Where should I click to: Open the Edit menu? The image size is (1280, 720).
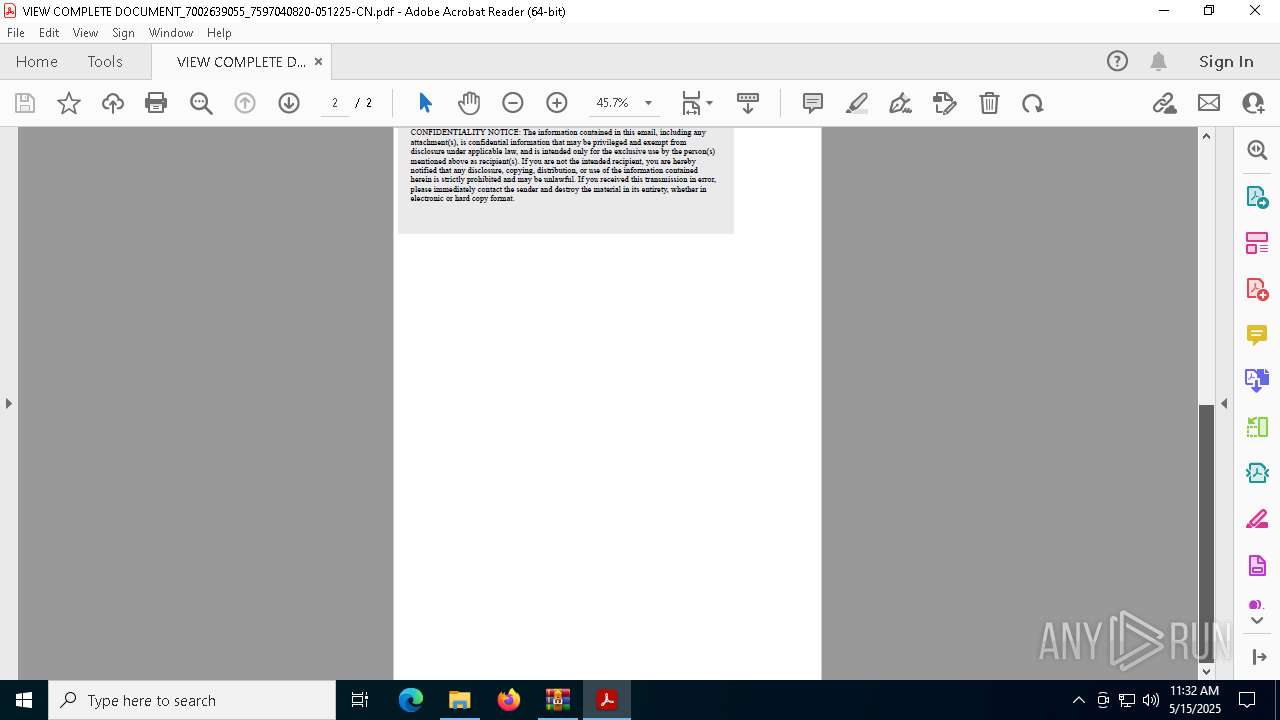(49, 32)
